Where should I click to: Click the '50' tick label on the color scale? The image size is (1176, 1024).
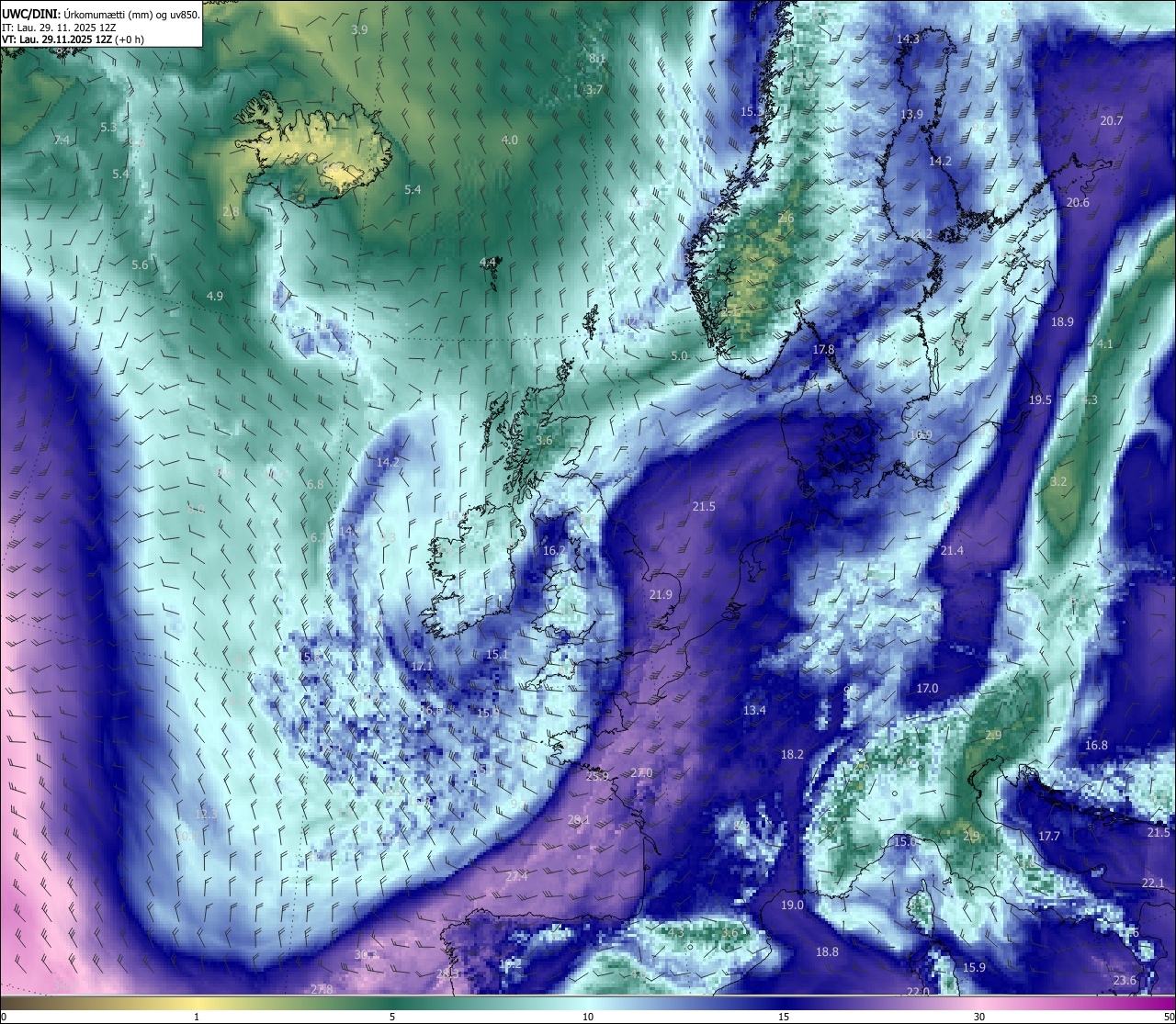(x=1169, y=1017)
